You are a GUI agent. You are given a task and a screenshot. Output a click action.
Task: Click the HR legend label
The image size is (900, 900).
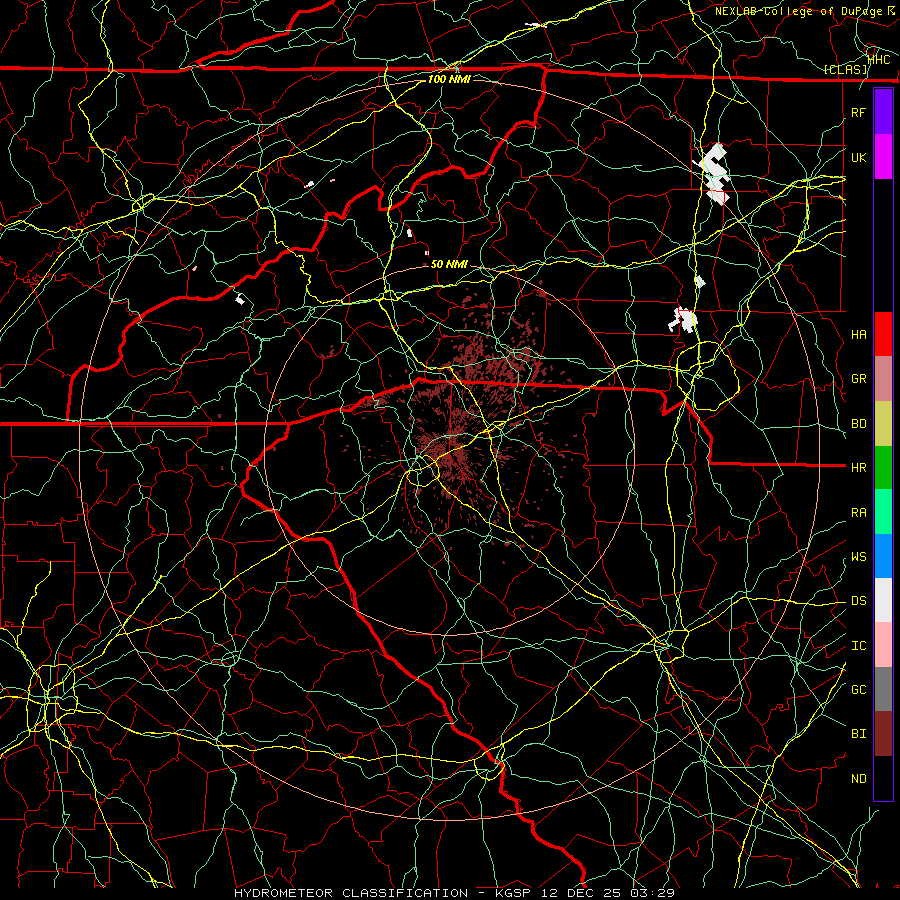pos(858,468)
